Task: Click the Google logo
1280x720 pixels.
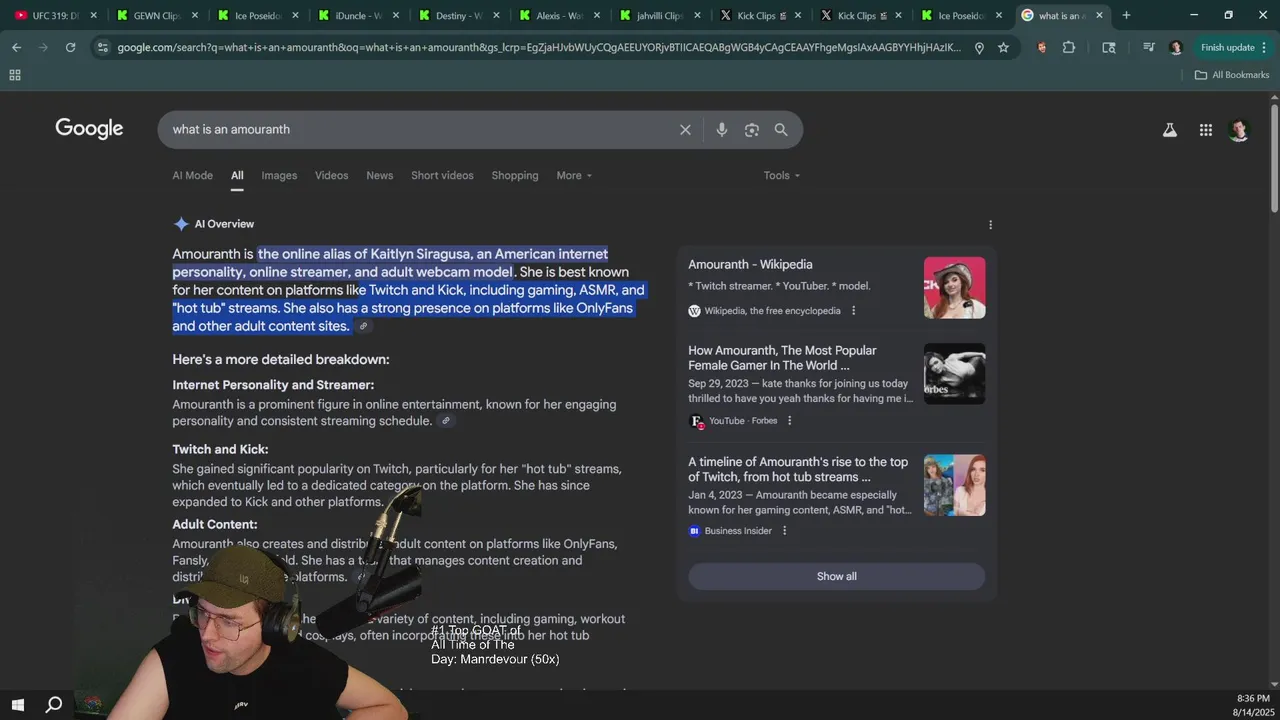Action: pyautogui.click(x=89, y=129)
